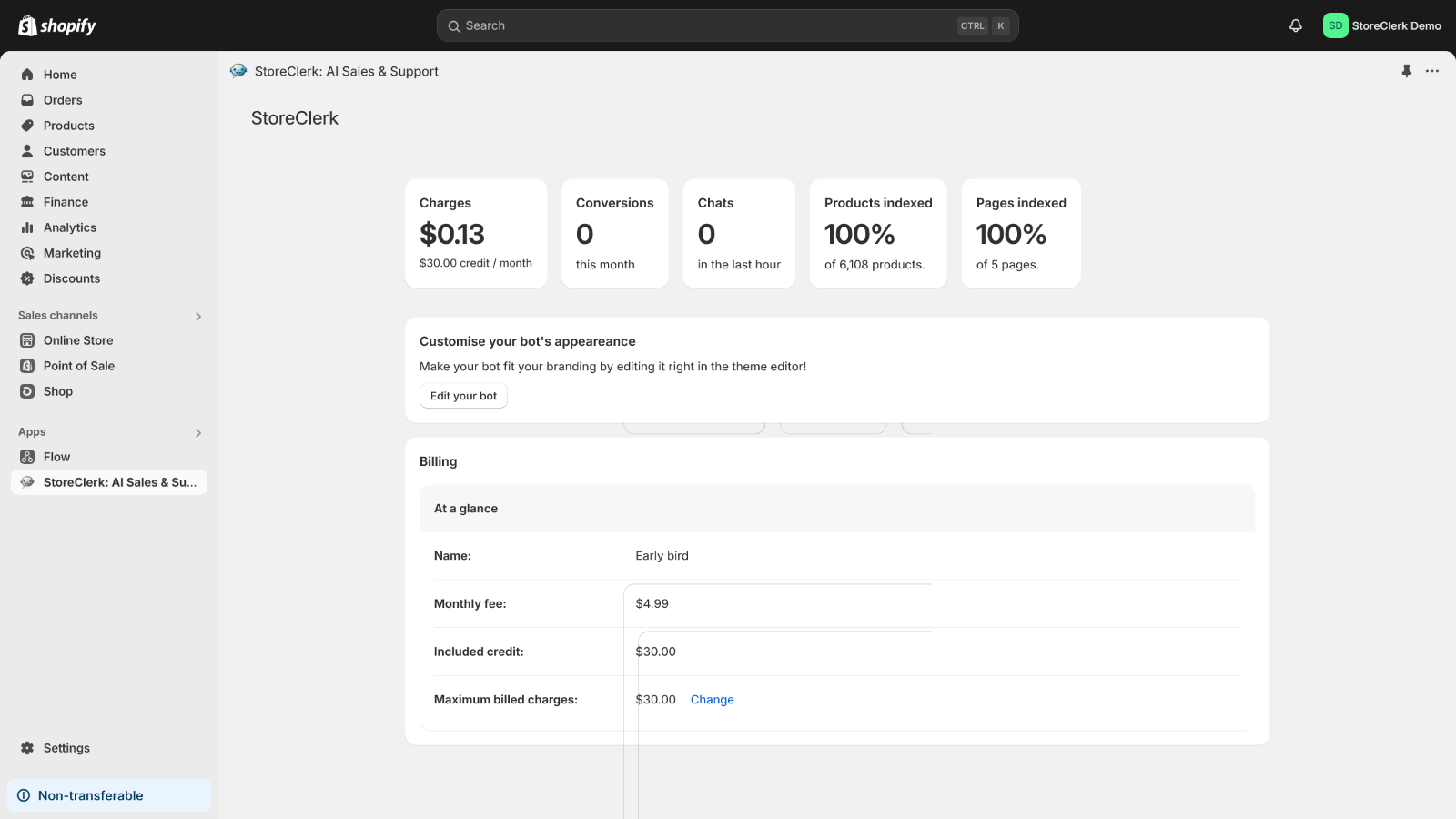The height and width of the screenshot is (819, 1456).
Task: Open Marketing section
Action: [x=109, y=253]
